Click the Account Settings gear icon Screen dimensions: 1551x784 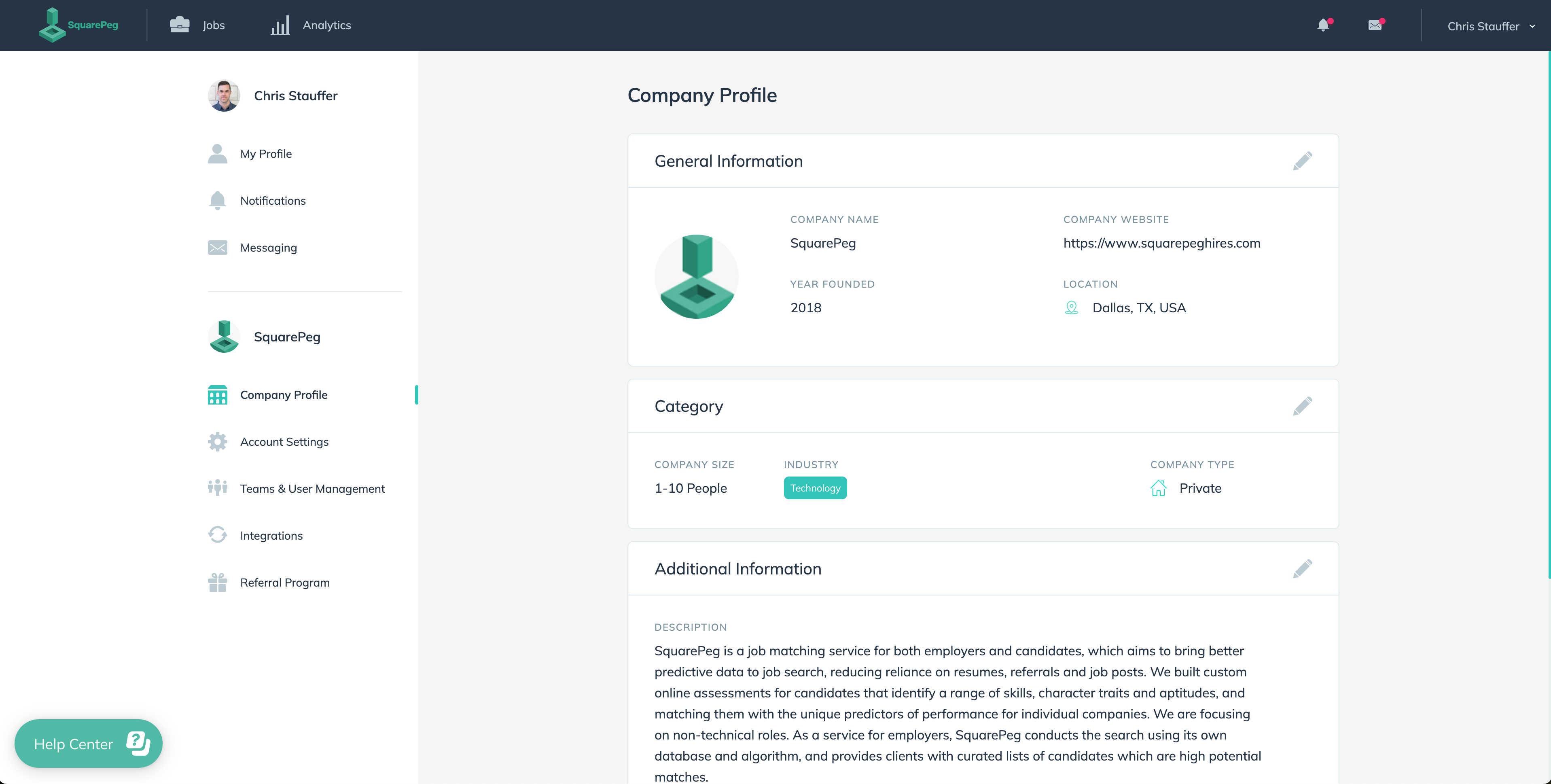click(217, 442)
